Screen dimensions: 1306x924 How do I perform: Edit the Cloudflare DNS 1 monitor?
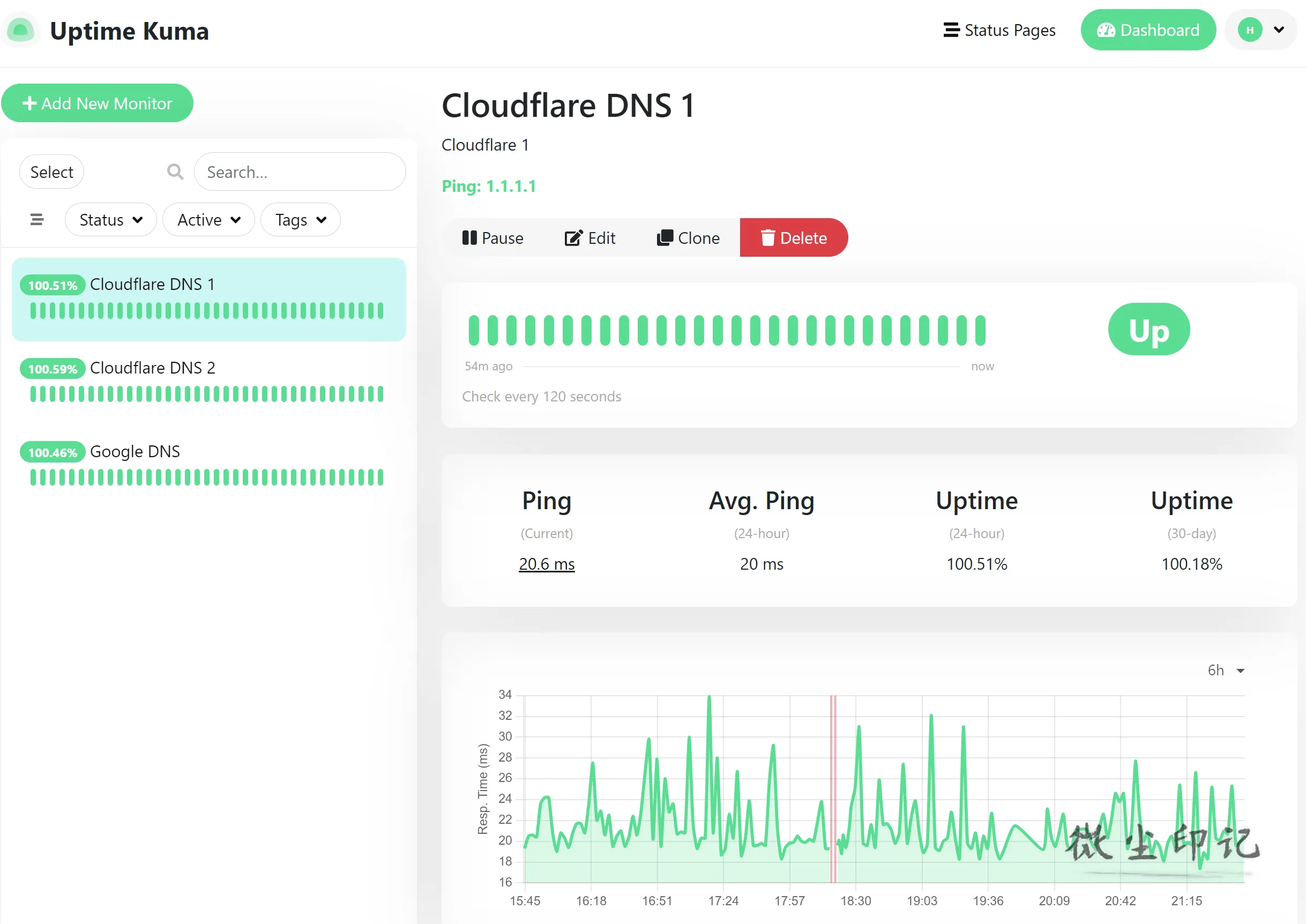590,238
